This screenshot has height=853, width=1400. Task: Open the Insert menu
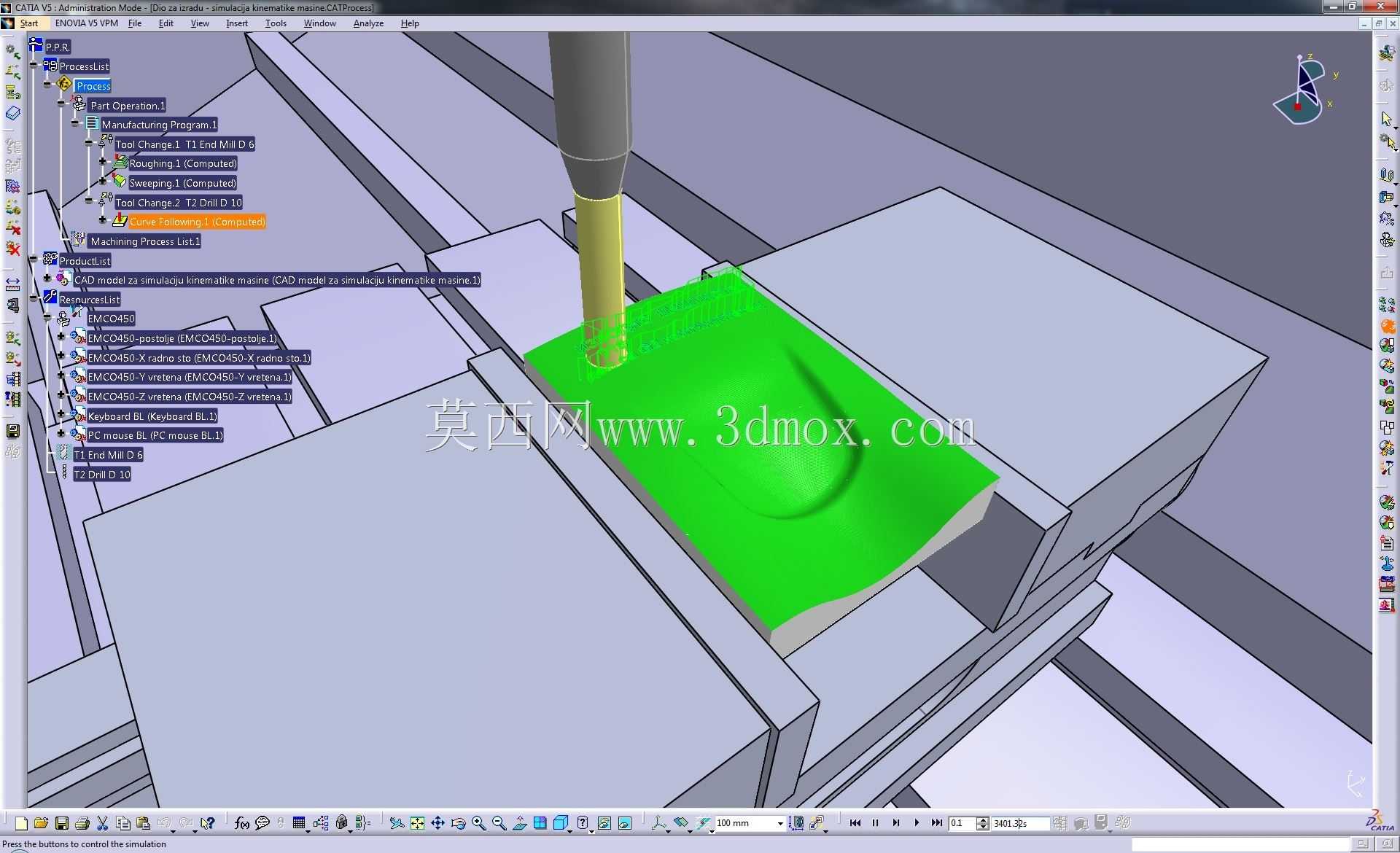[237, 23]
